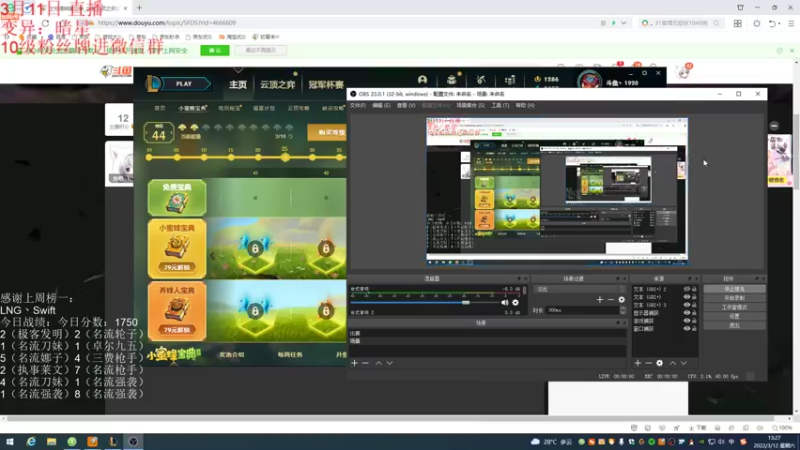Open the collection icon in League client header
This screenshot has width=800, height=450.
[x=452, y=80]
